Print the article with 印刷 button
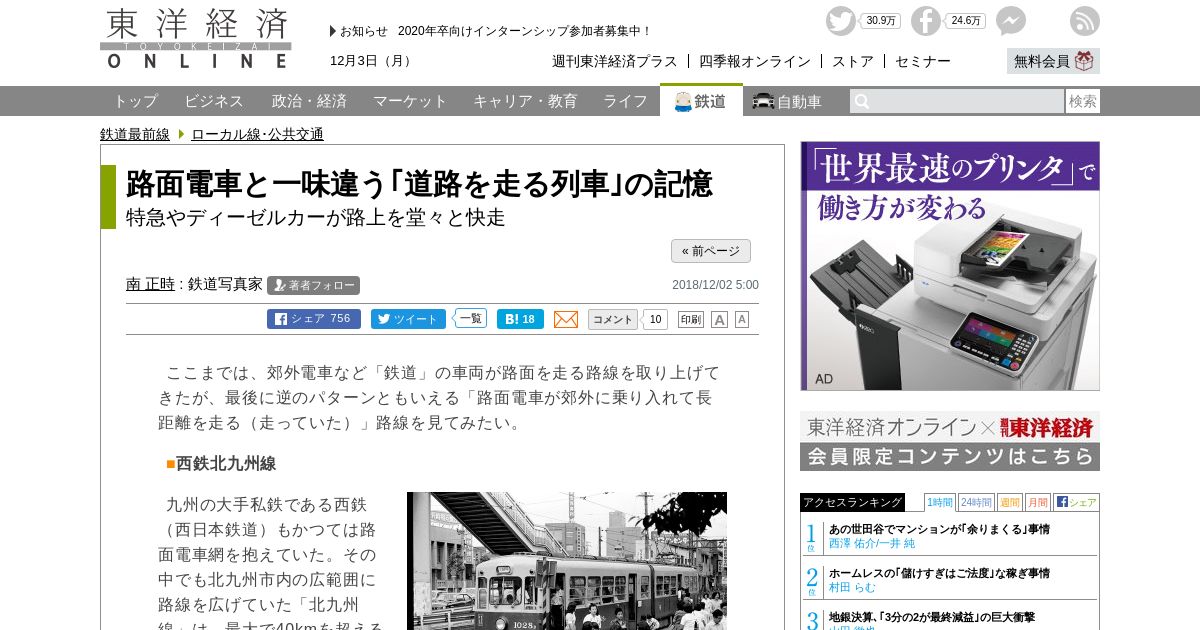Image resolution: width=1200 pixels, height=630 pixels. (x=691, y=319)
